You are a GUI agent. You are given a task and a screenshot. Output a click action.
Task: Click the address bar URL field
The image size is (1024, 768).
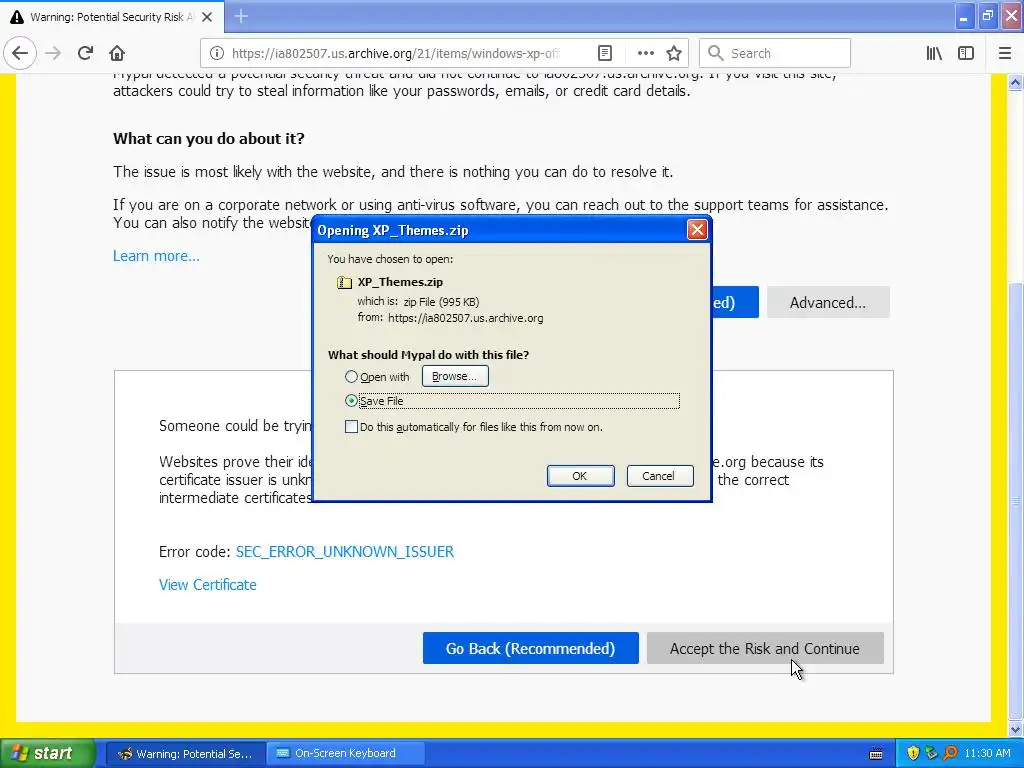tap(395, 54)
